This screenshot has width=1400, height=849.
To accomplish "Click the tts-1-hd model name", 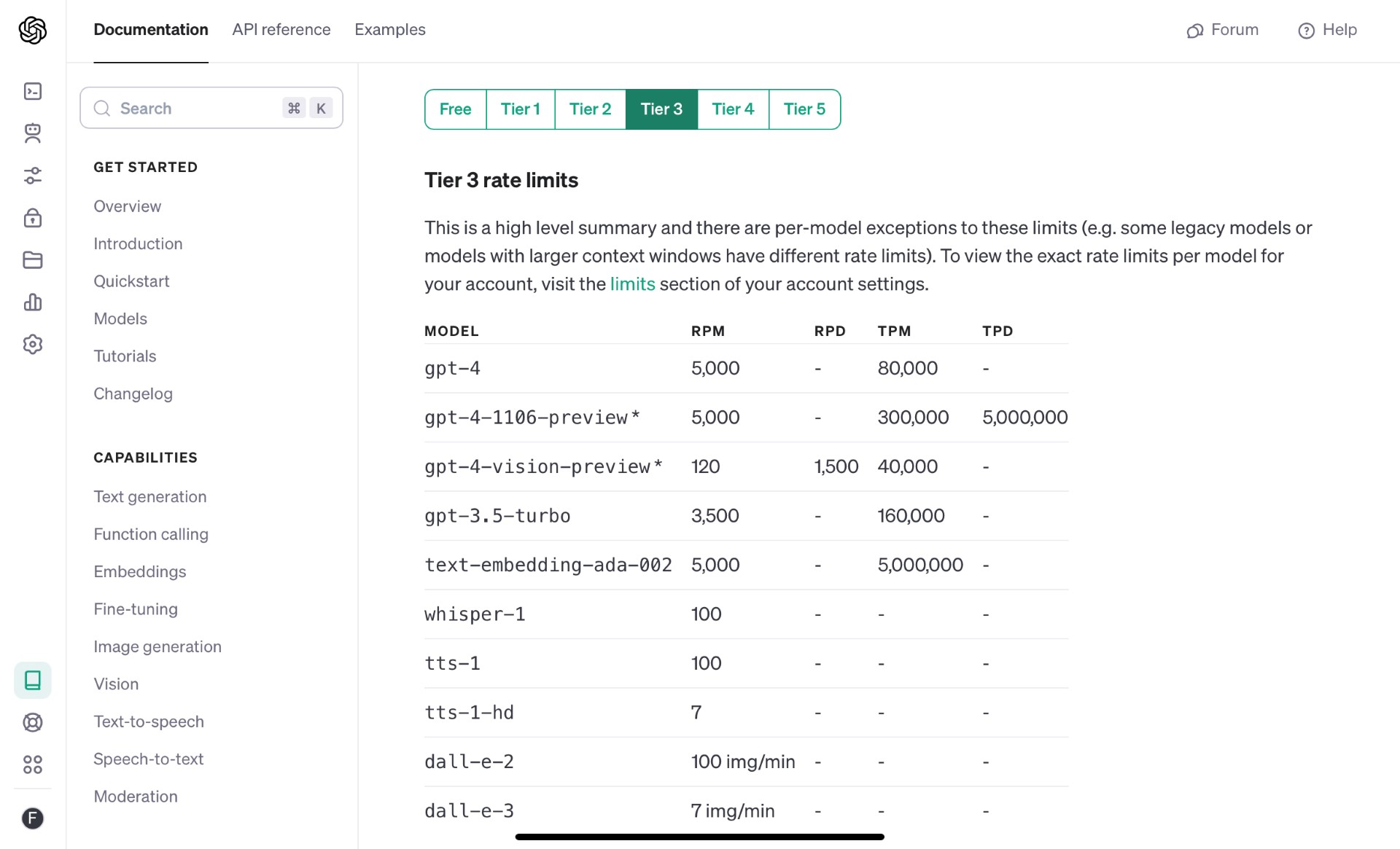I will [x=469, y=713].
